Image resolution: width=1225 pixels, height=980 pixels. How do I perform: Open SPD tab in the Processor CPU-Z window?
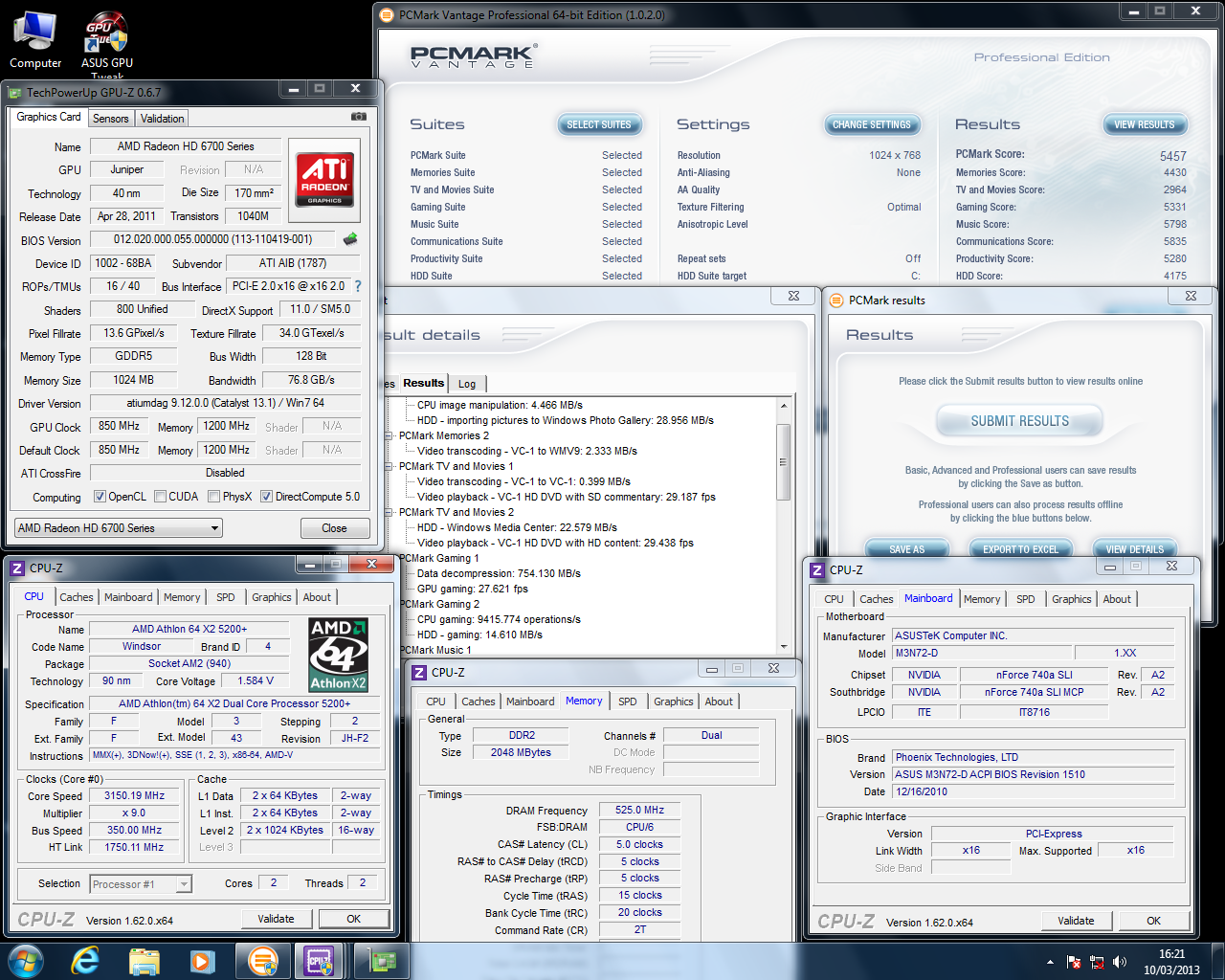click(x=226, y=597)
